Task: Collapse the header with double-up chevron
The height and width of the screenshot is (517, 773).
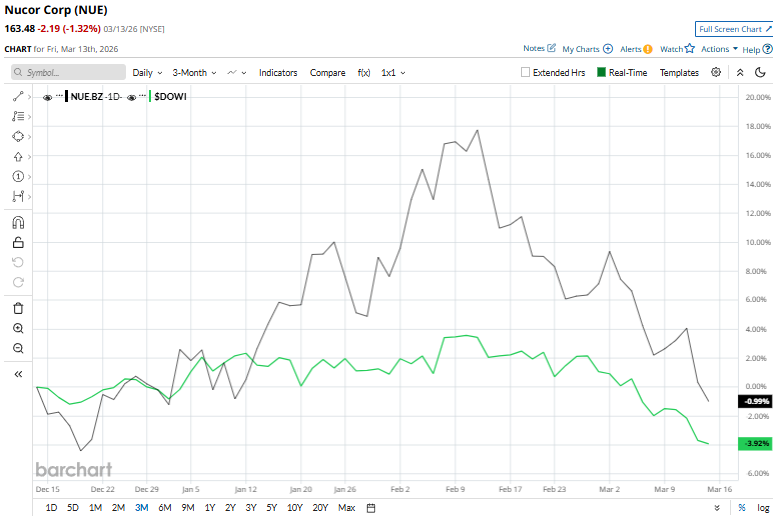Action: pos(740,72)
